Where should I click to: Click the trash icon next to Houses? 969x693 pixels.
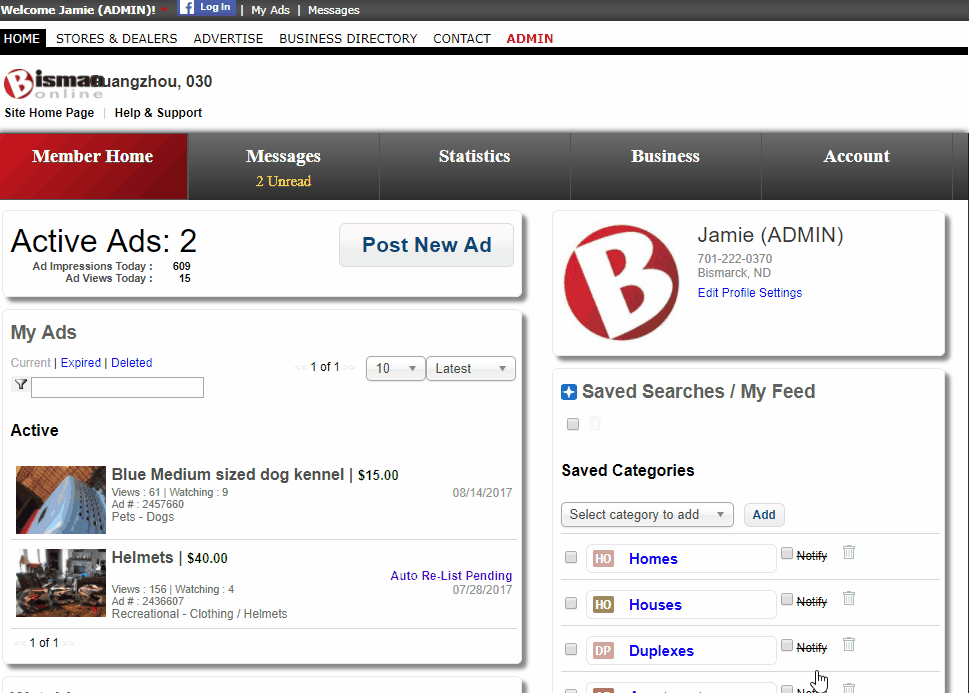coord(848,599)
